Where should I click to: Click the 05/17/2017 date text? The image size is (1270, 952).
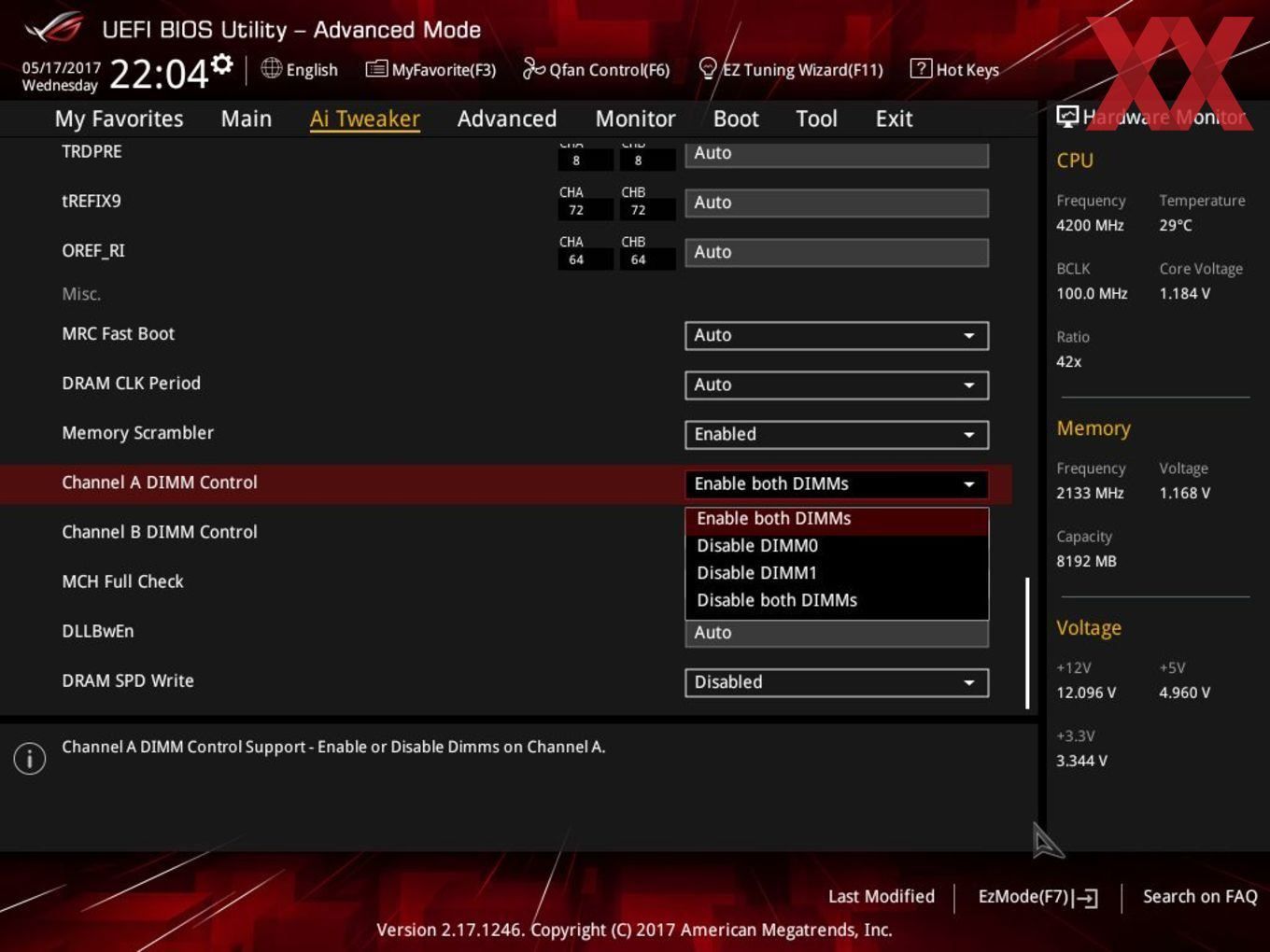[61, 67]
